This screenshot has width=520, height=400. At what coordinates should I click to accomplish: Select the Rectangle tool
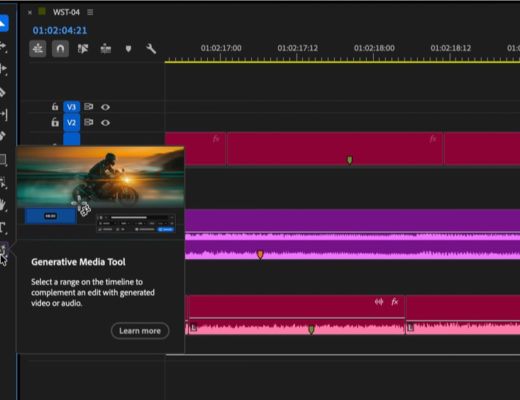tap(3, 160)
